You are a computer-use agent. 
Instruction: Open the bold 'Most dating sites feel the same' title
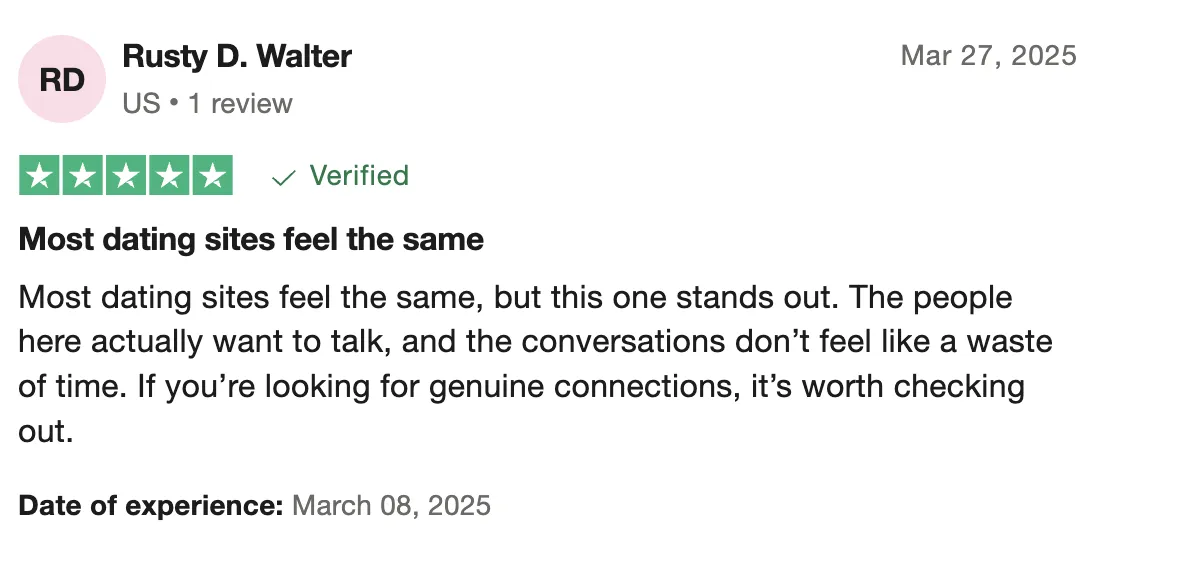(251, 240)
